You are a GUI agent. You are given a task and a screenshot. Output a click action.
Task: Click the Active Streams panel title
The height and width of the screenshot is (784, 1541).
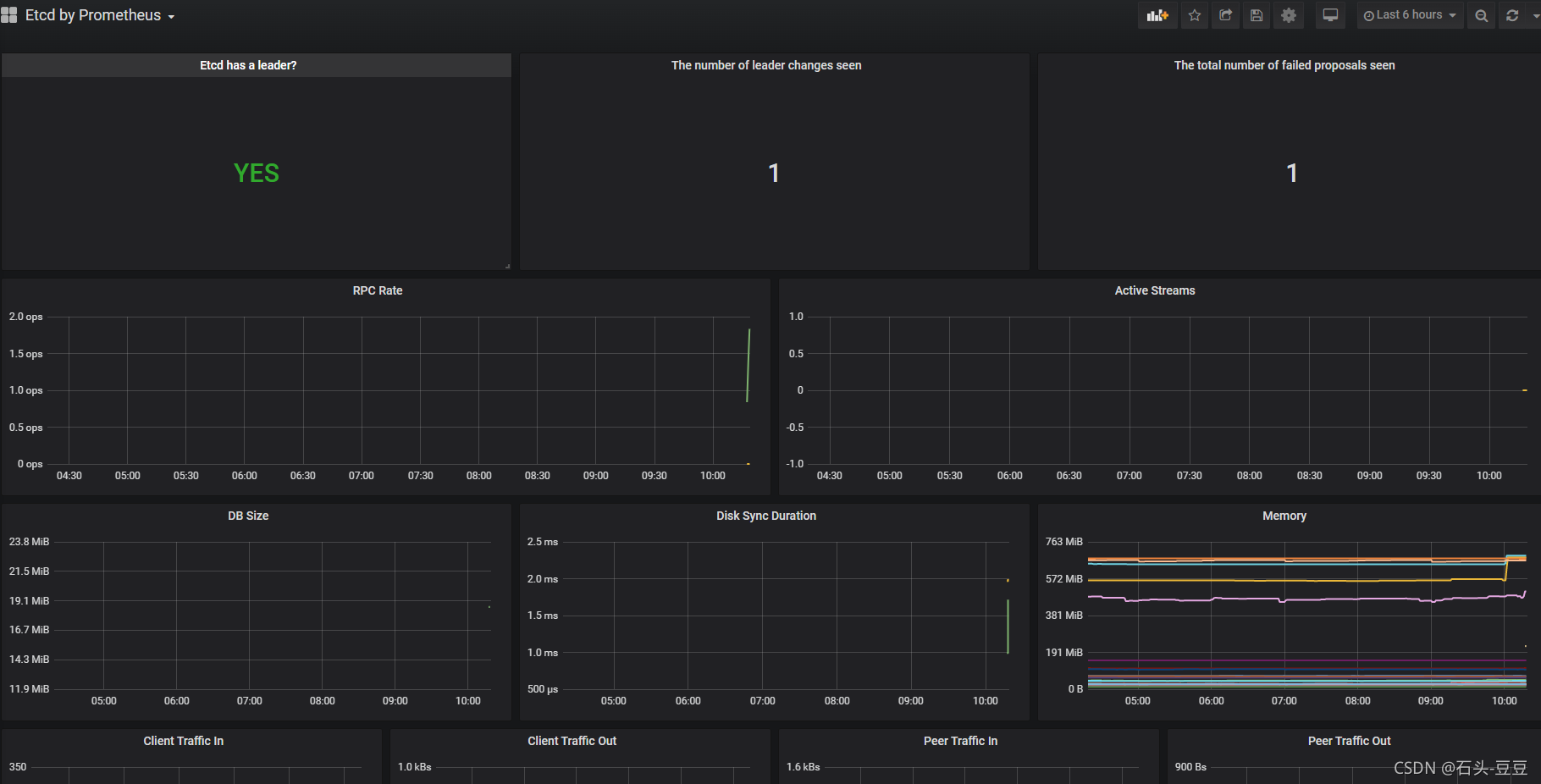pyautogui.click(x=1155, y=290)
